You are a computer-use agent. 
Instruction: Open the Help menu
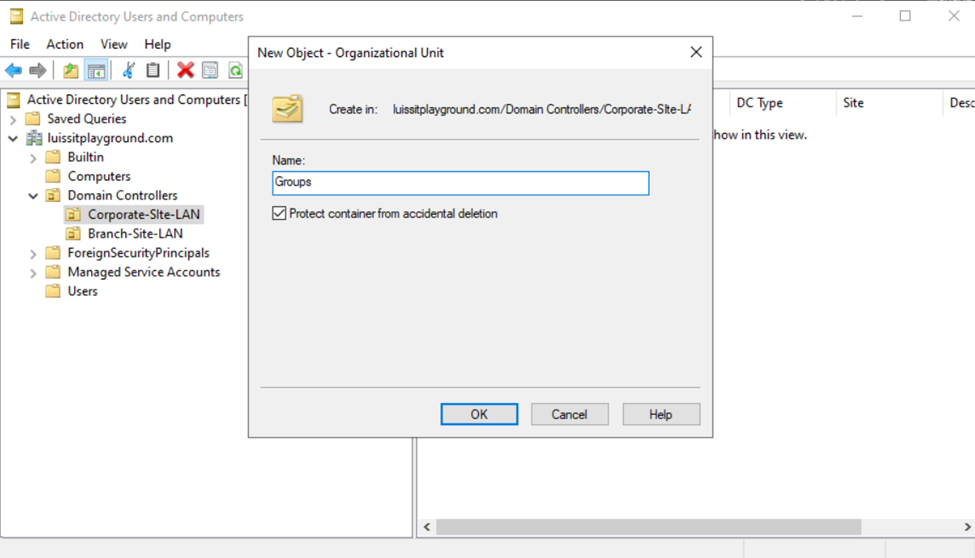tap(157, 44)
